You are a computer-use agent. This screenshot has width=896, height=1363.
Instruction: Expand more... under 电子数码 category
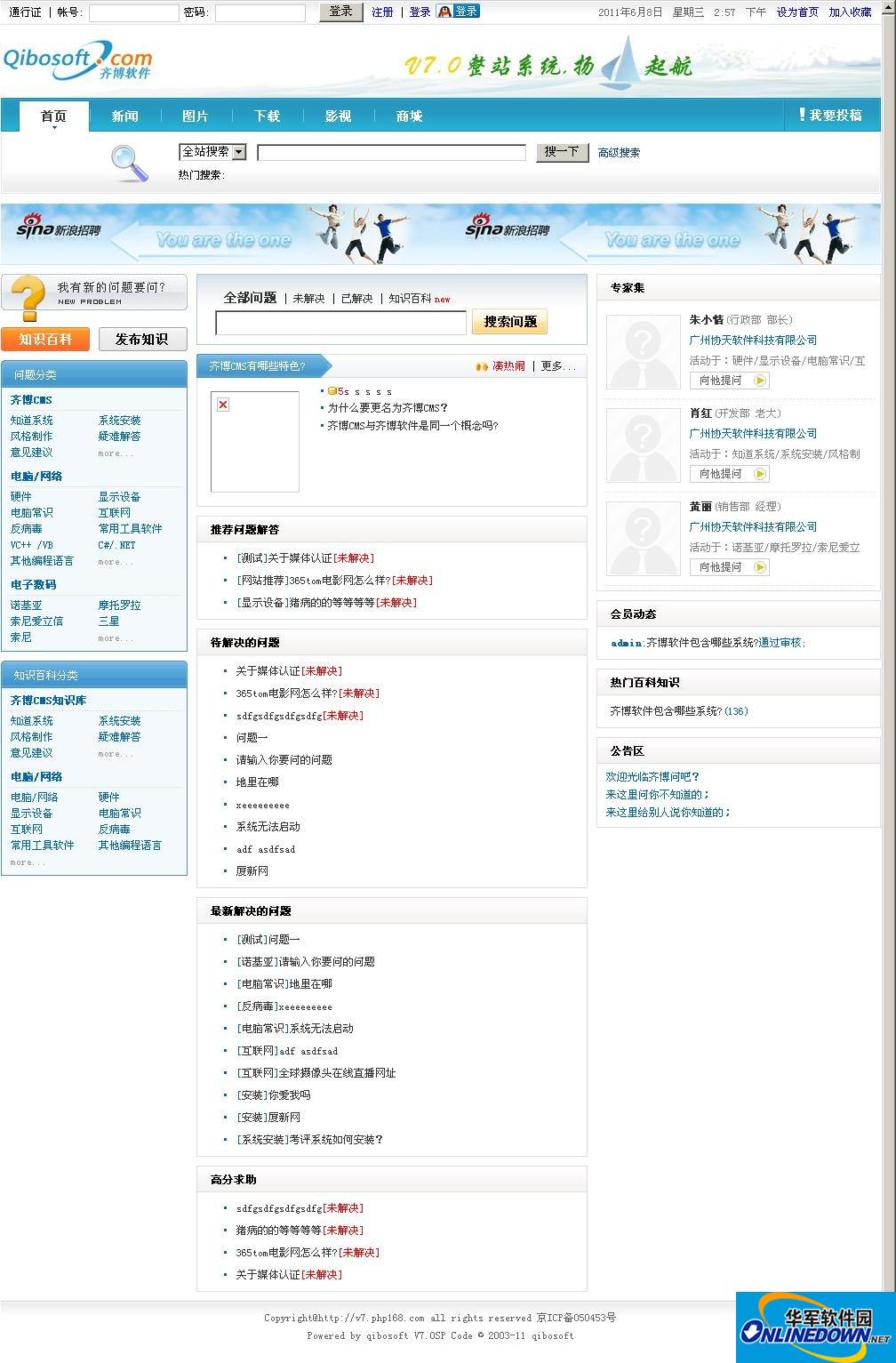(115, 637)
